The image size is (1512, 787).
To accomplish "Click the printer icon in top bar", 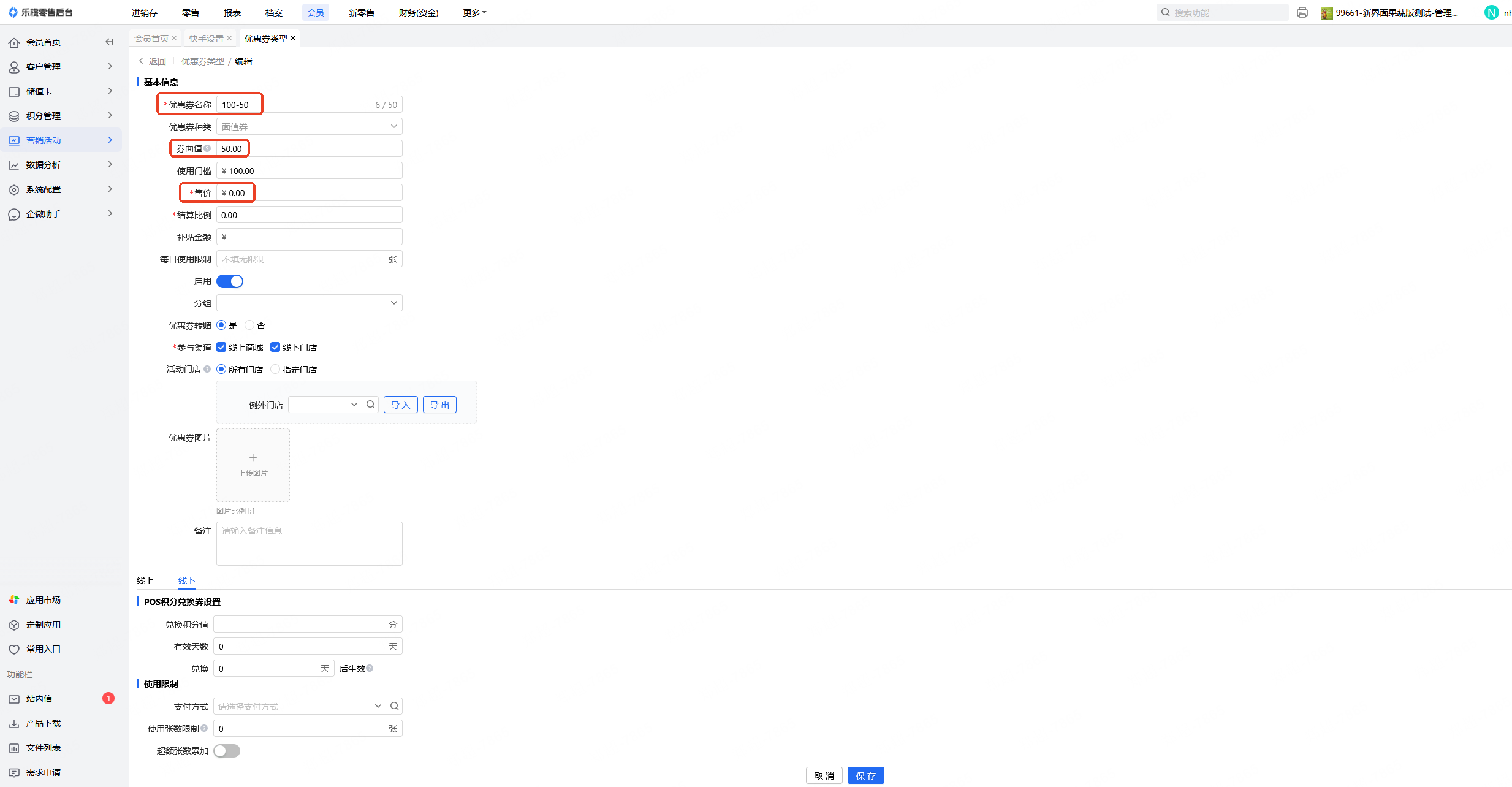I will coord(1302,12).
